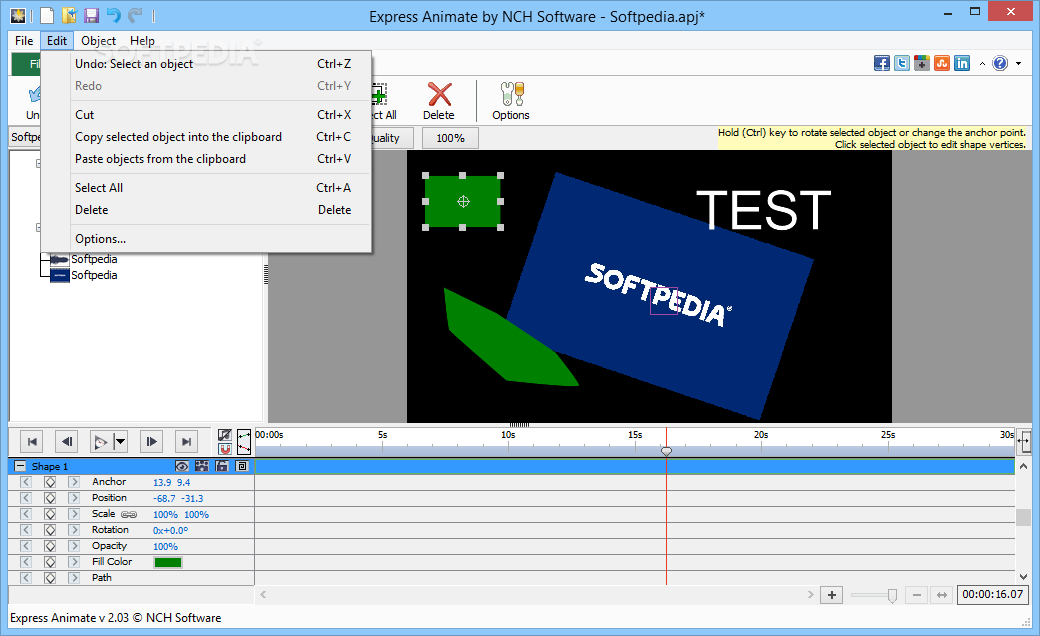Viewport: 1040px width, 636px height.
Task: Click the Google plus share icon
Action: [921, 63]
